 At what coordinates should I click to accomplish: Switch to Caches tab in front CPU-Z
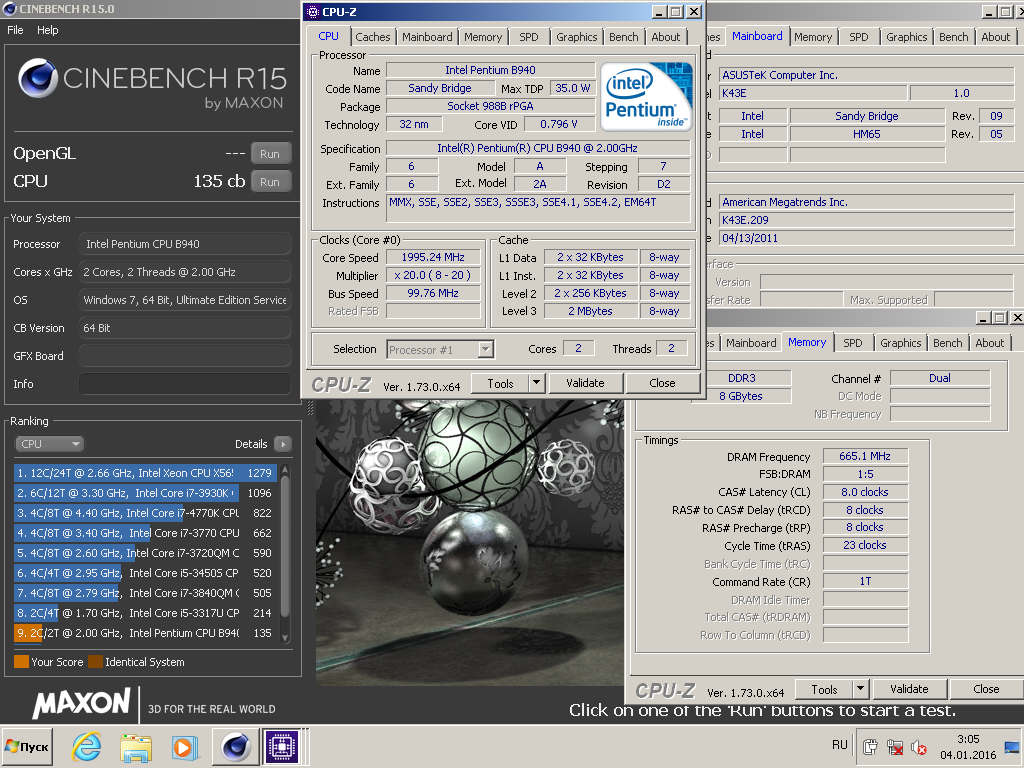[x=373, y=37]
